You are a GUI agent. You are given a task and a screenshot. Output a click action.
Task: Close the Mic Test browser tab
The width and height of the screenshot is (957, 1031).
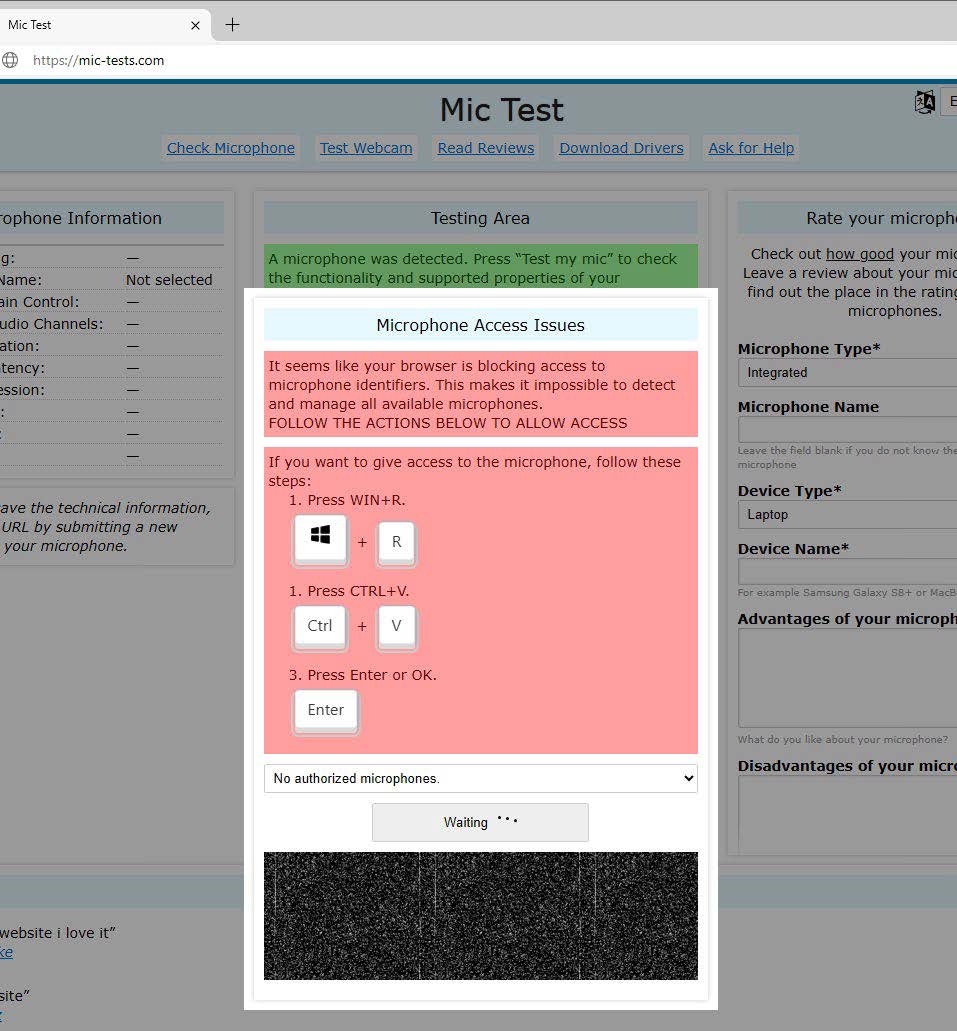tap(196, 25)
